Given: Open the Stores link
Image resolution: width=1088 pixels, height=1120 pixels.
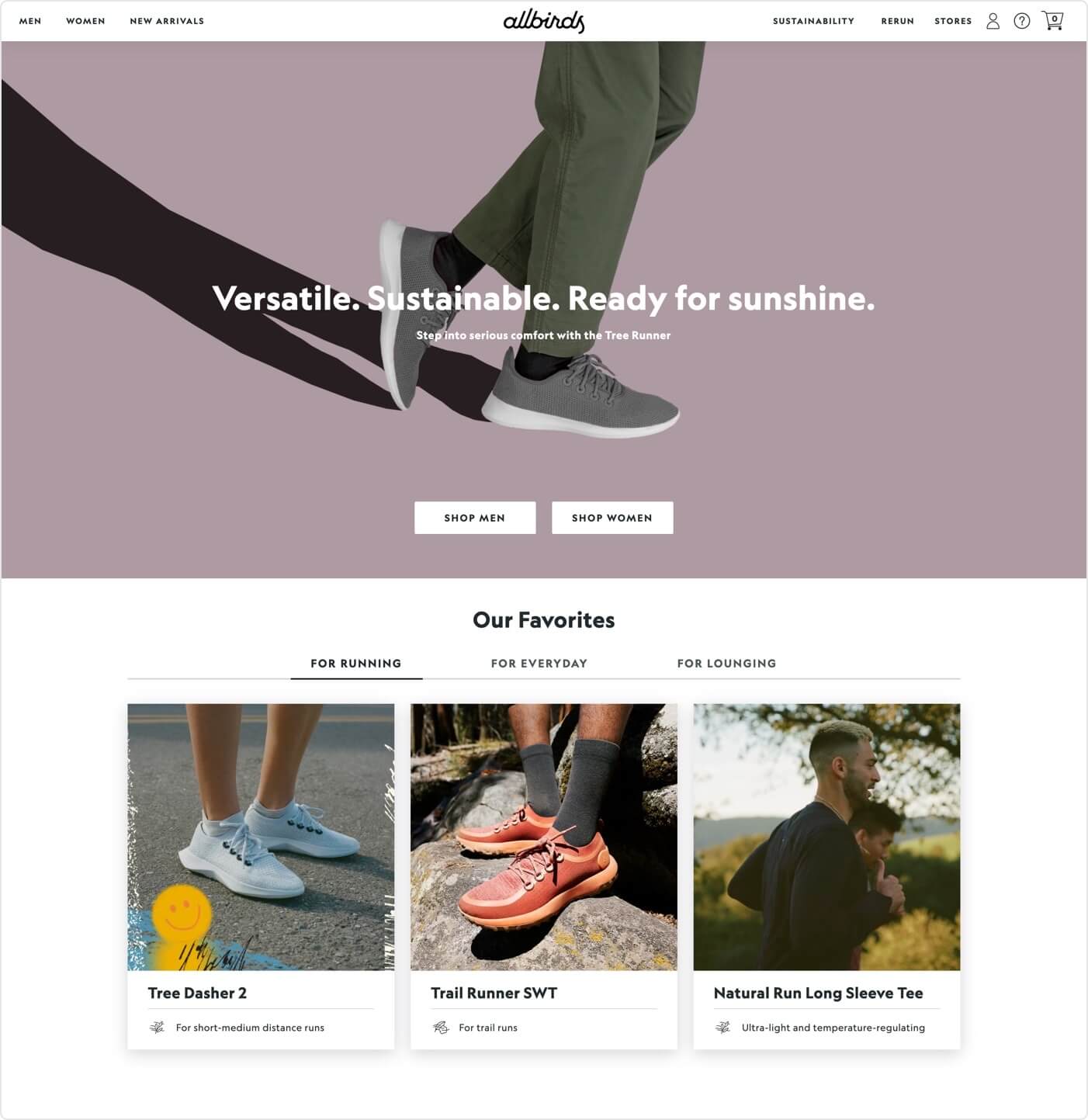Looking at the screenshot, I should click(x=953, y=21).
